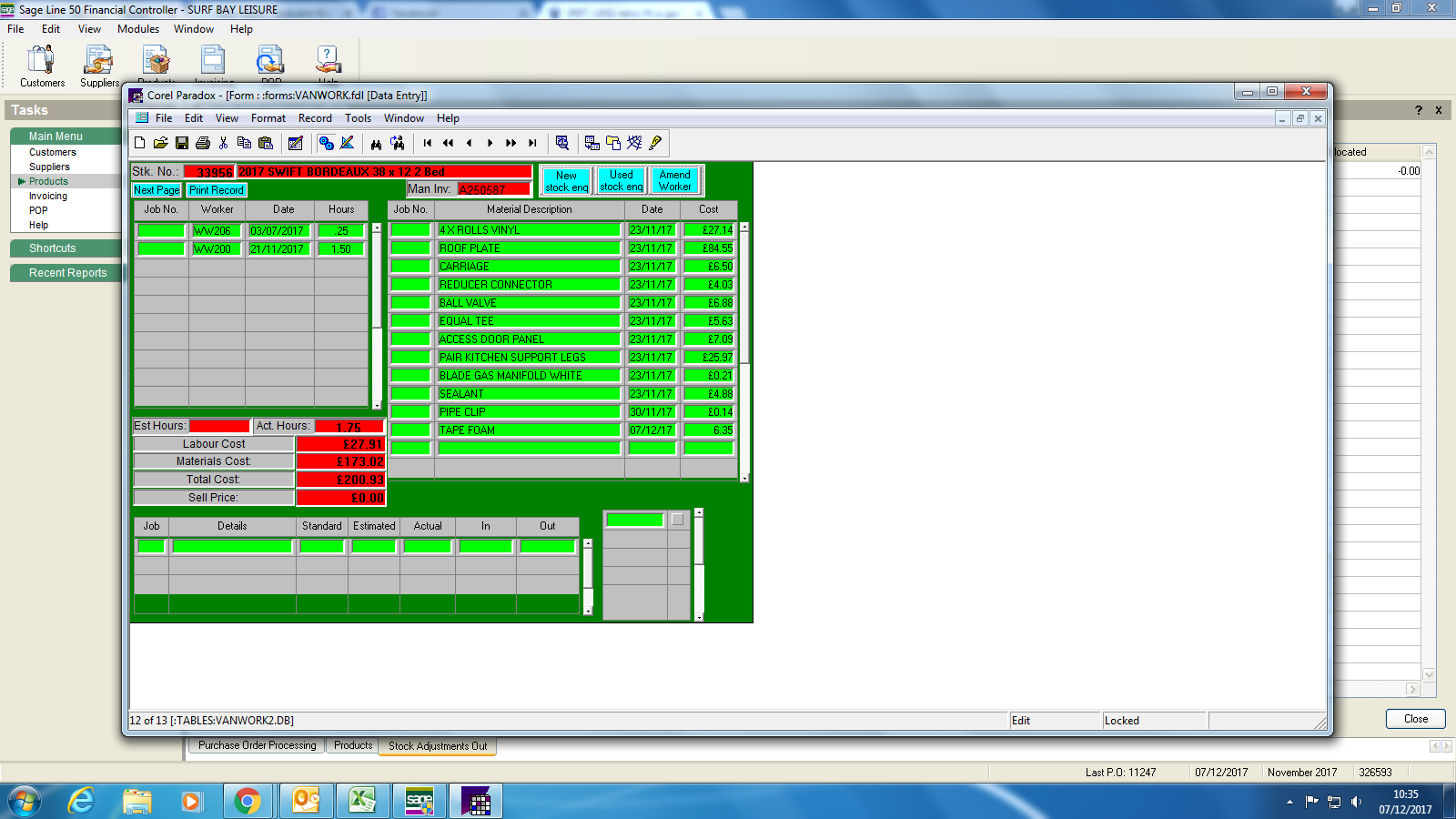Open Recent Reports in Tasks pane
1456x819 pixels.
pos(66,273)
